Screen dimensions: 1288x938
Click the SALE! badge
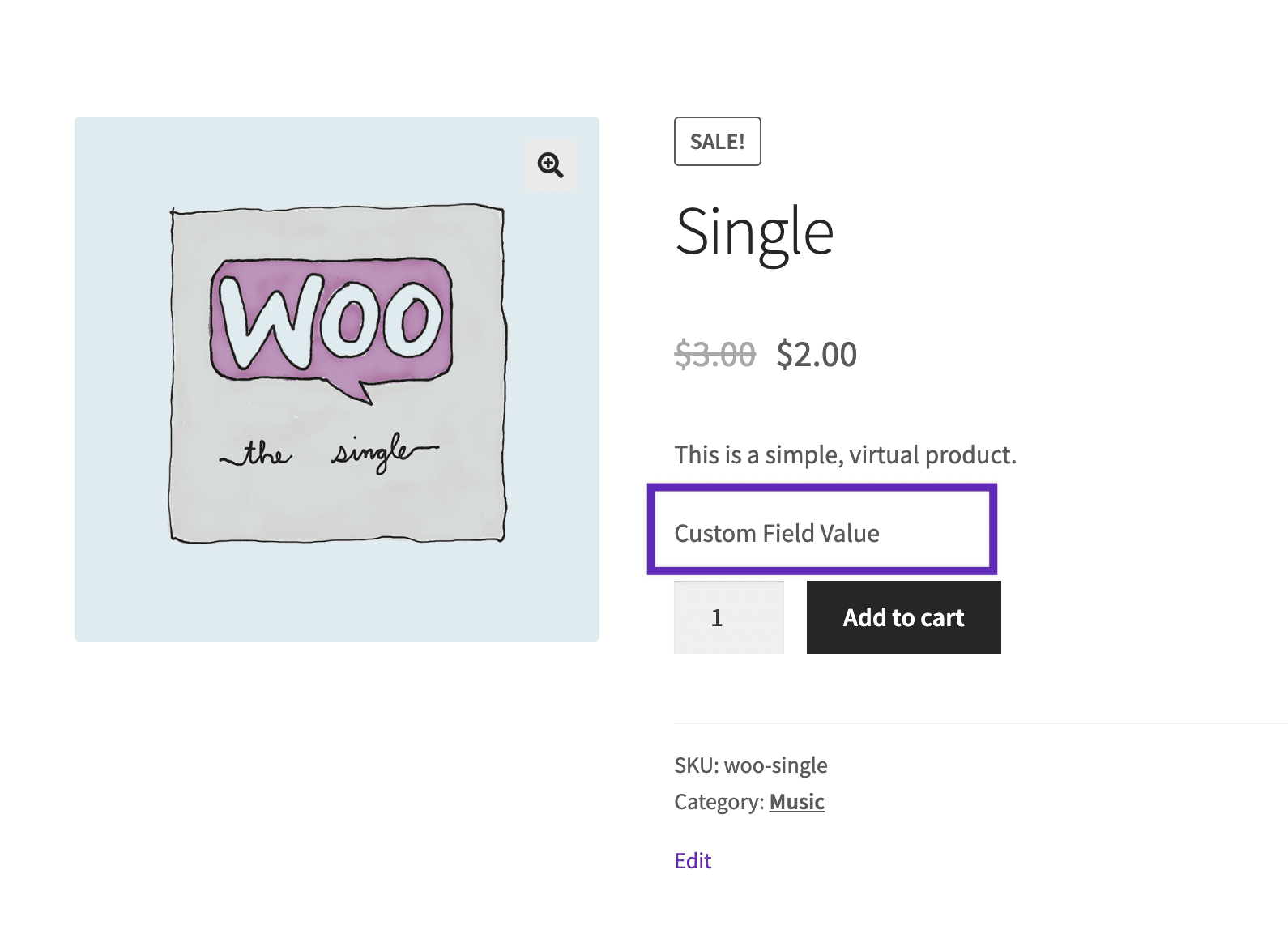(x=717, y=141)
